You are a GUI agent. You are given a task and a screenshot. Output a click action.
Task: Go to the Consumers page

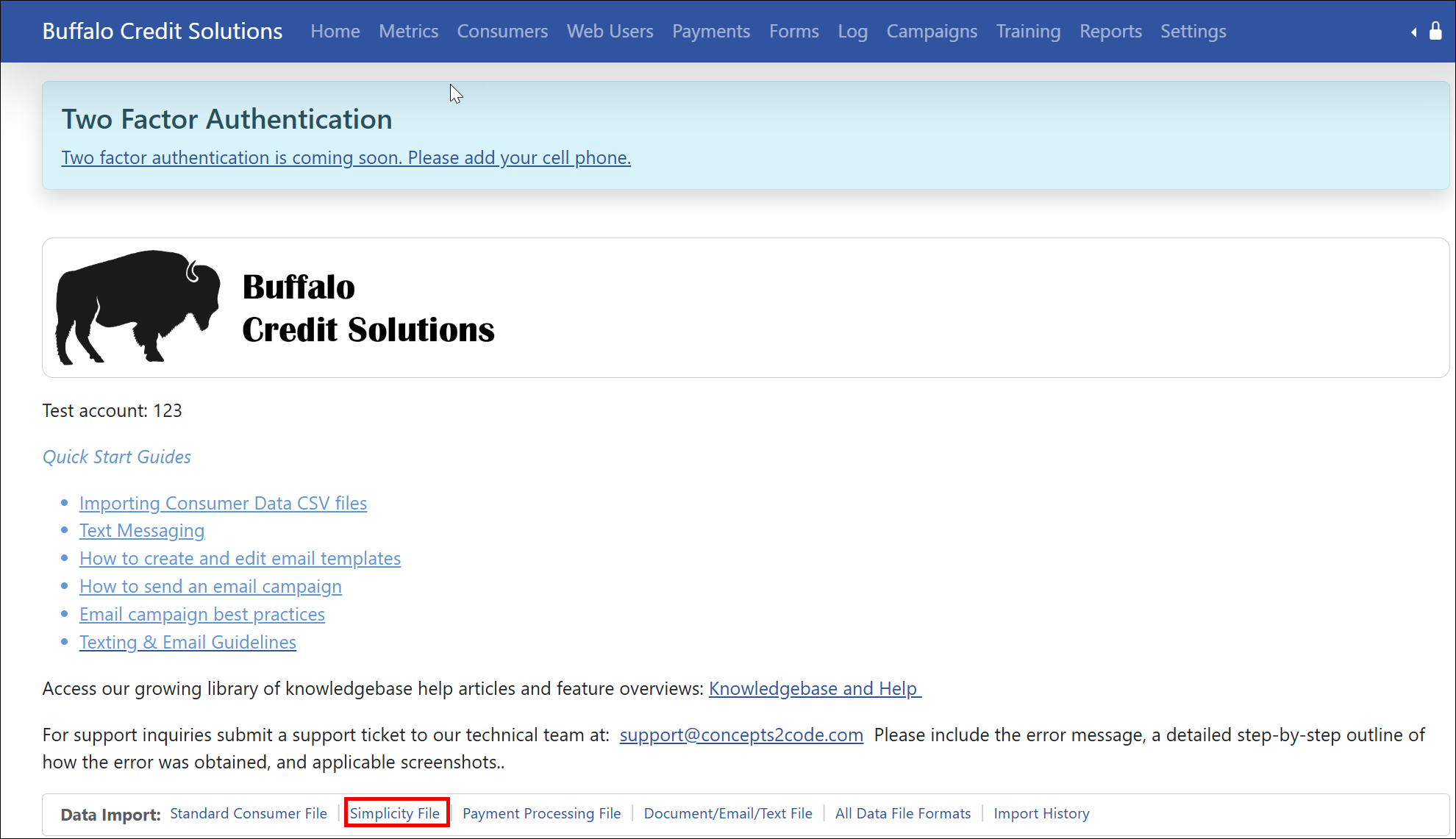(x=502, y=32)
